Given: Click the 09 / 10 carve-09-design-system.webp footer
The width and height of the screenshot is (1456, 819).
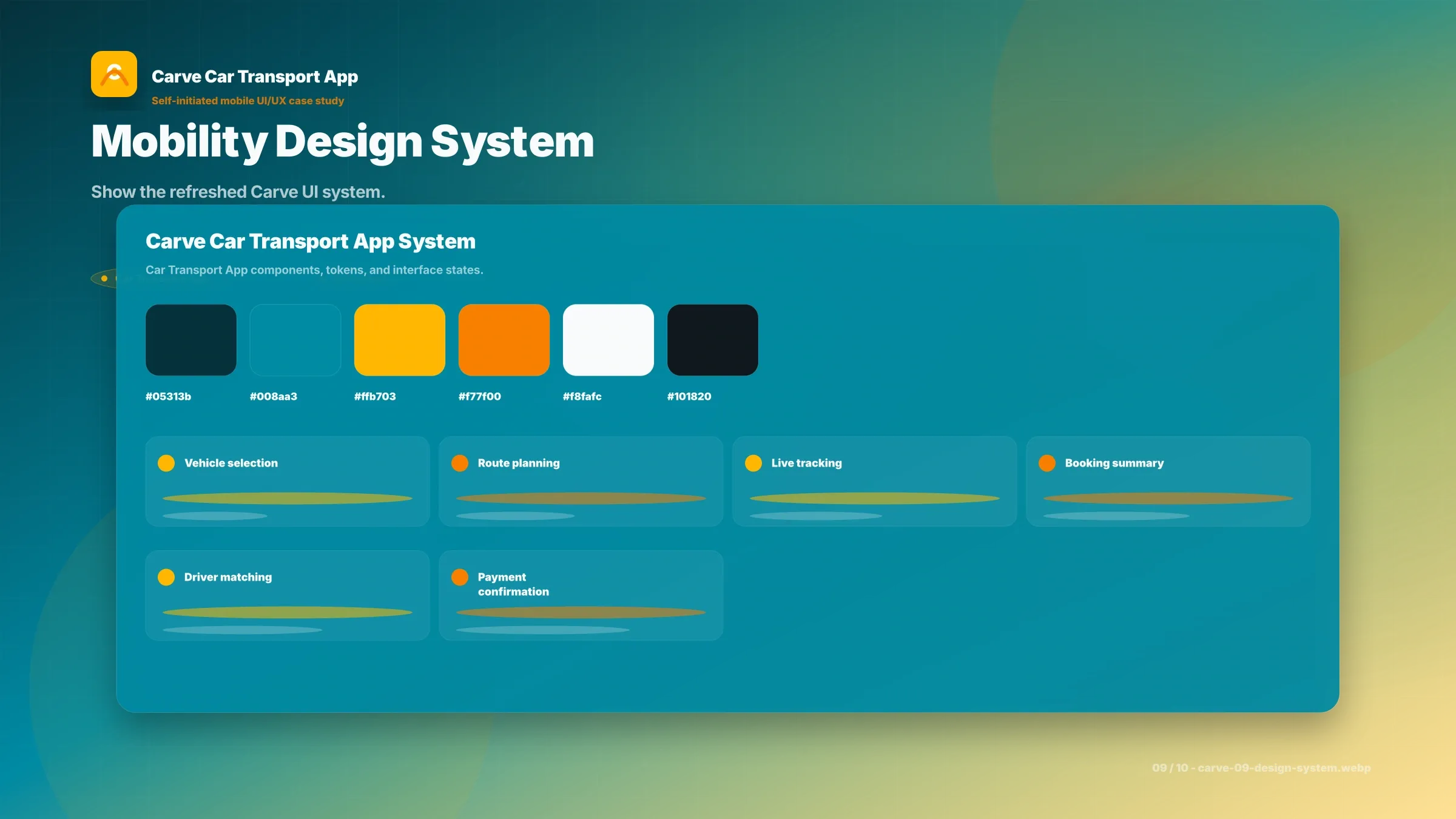Looking at the screenshot, I should coord(1261,768).
